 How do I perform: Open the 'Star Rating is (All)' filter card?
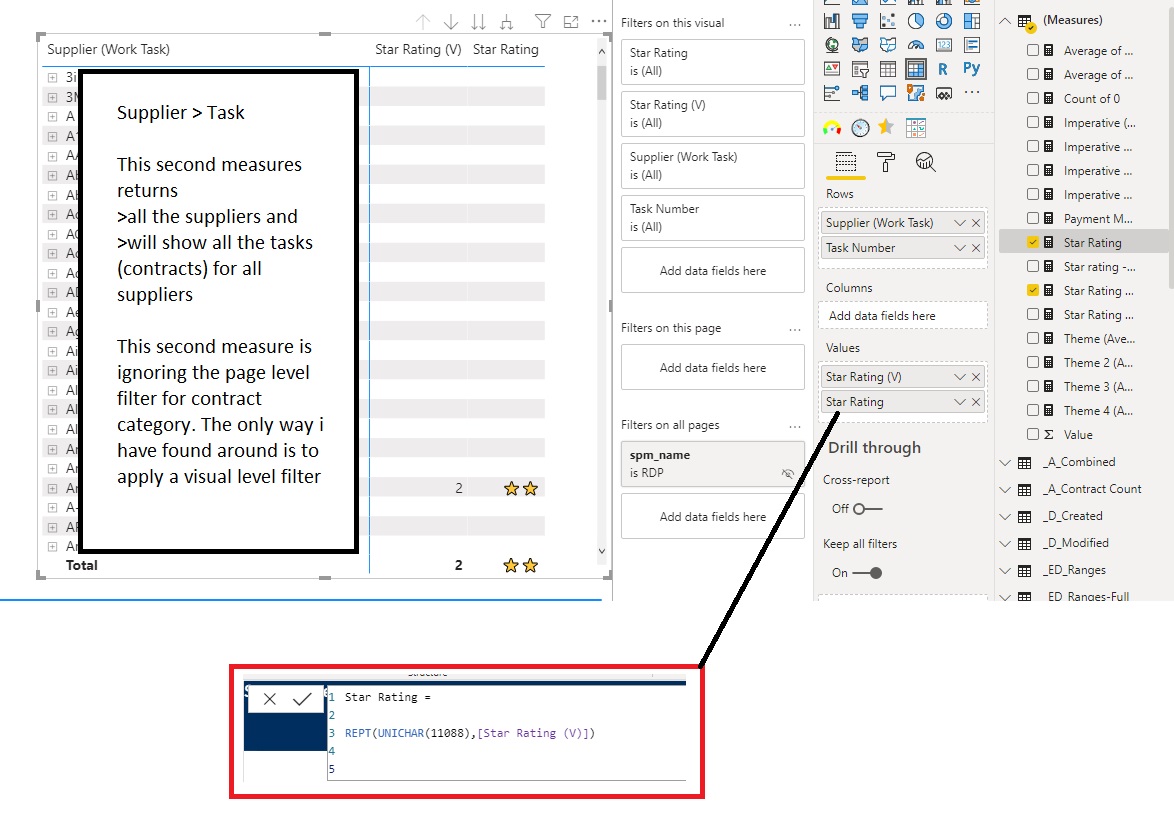713,62
